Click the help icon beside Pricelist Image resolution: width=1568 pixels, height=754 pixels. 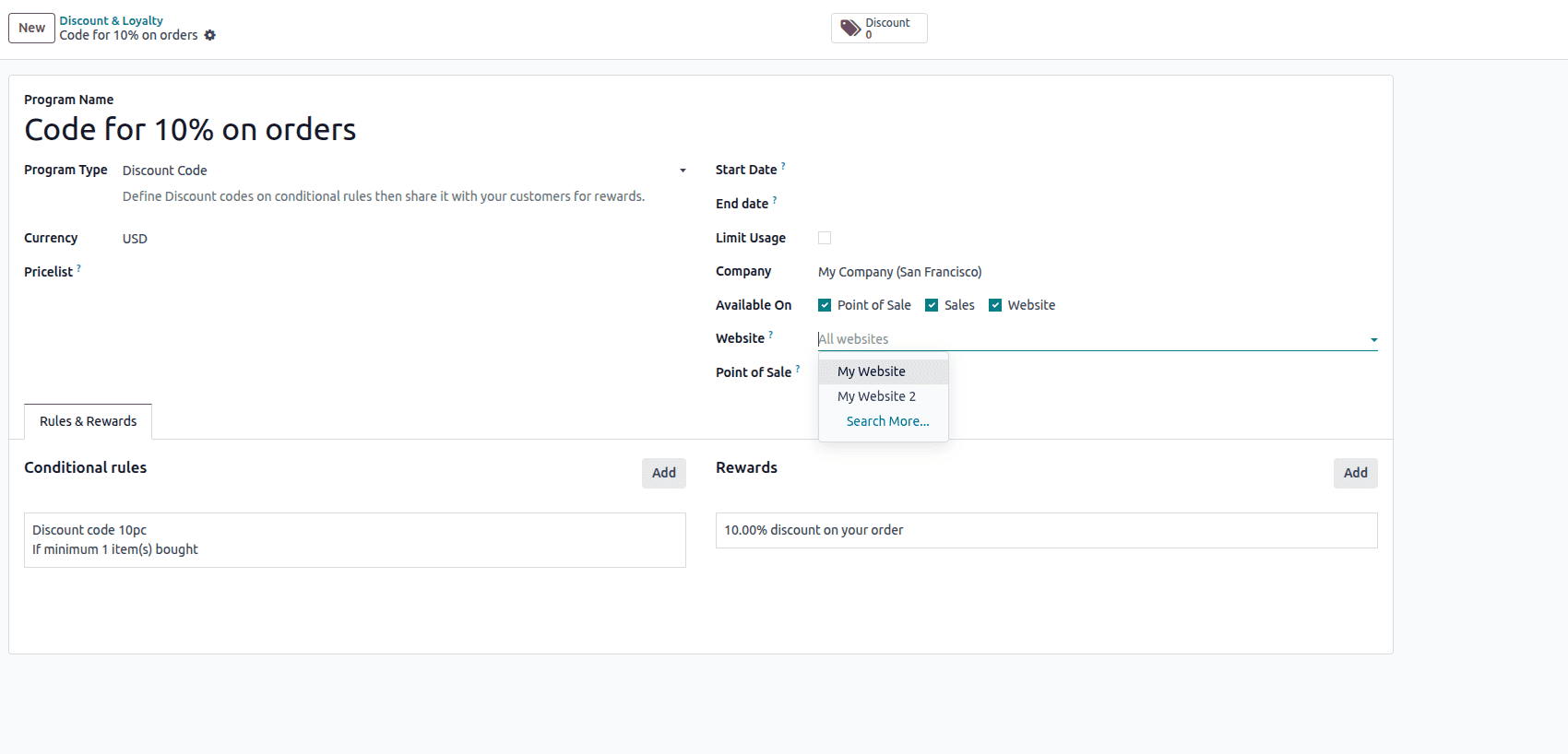pos(78,268)
